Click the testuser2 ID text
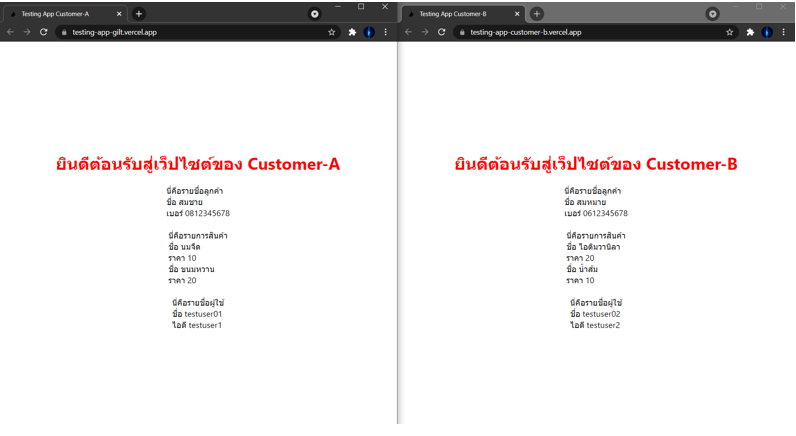 603,325
